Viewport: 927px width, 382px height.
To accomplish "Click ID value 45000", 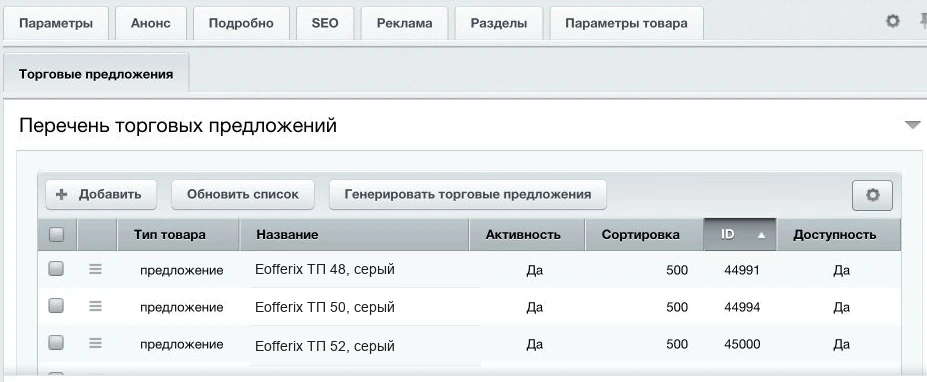I will tap(742, 344).
